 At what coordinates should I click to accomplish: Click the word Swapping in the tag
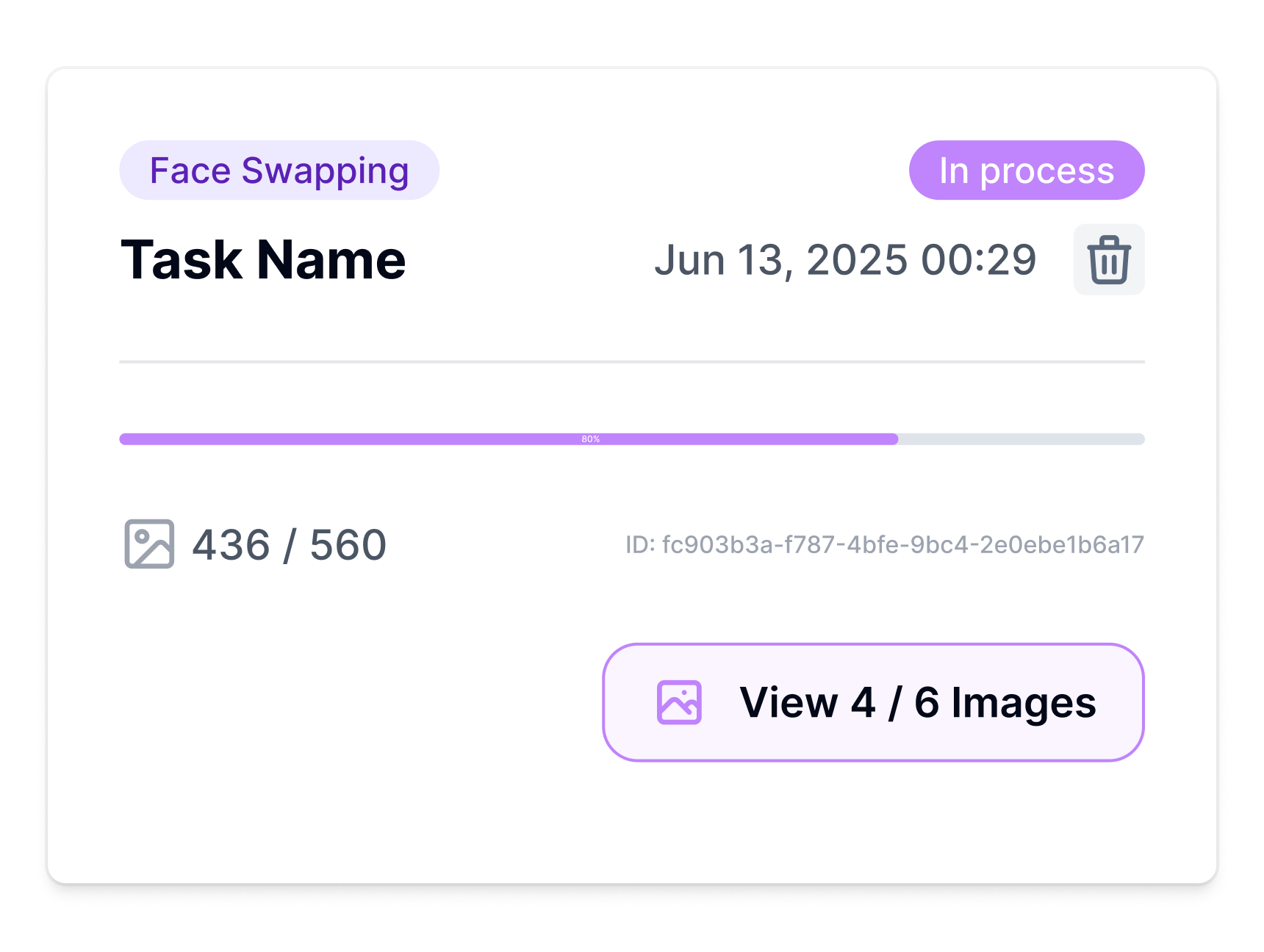[325, 171]
